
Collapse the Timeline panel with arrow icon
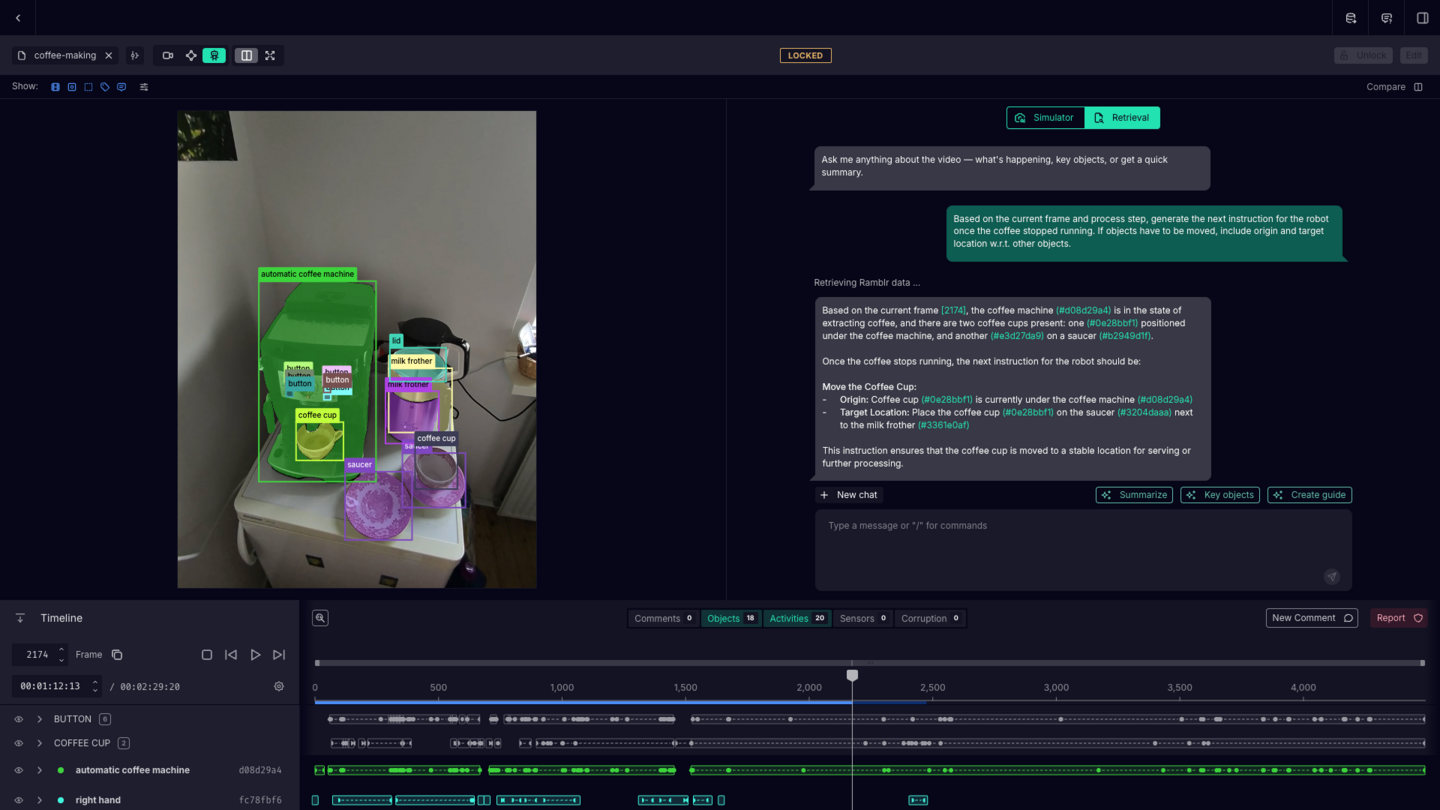(20, 618)
